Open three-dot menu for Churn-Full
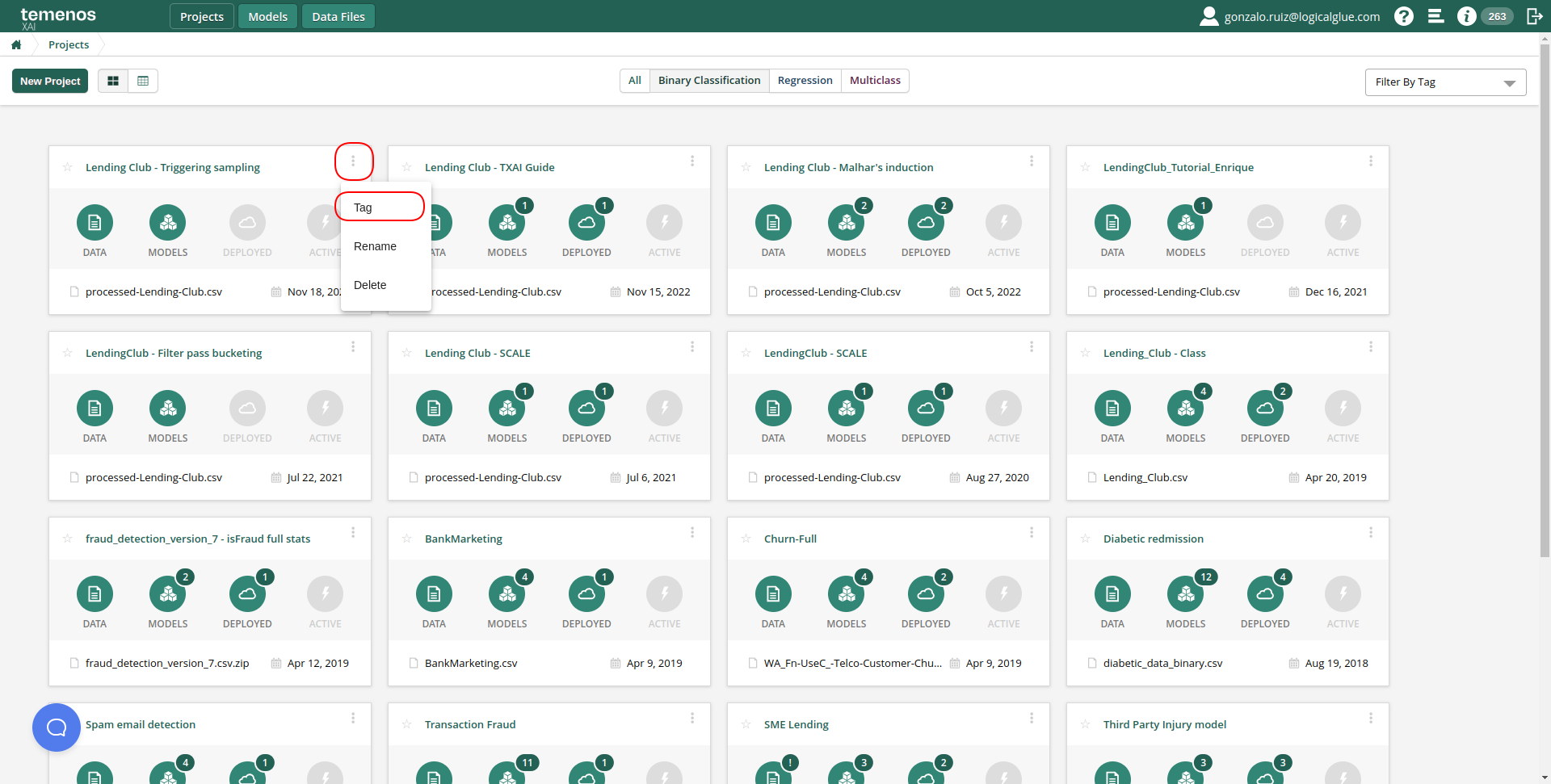The image size is (1551, 784). pos(1032,533)
